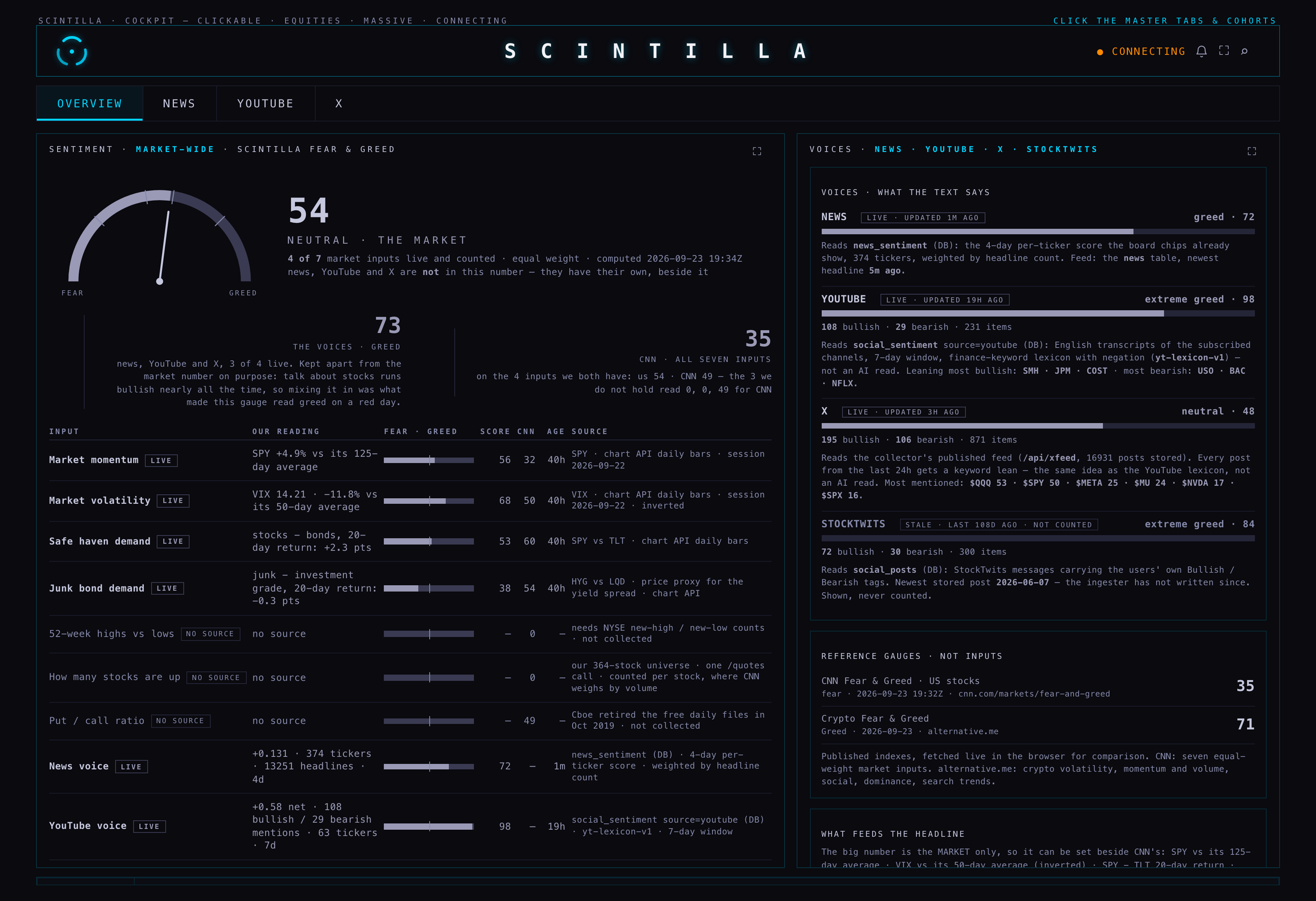The height and width of the screenshot is (901, 1316).
Task: Click the Market volatility fear-greed bar
Action: [x=428, y=501]
